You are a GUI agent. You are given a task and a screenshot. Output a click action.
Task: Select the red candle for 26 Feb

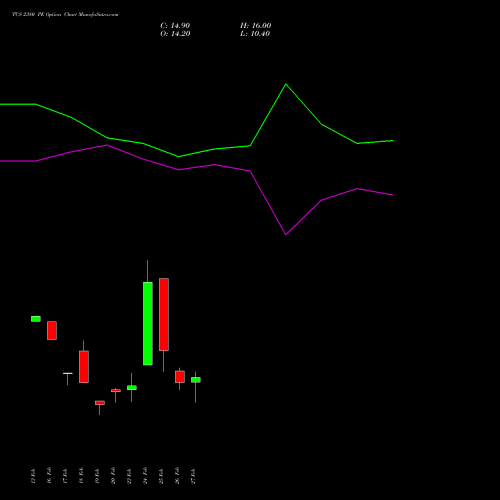click(180, 377)
